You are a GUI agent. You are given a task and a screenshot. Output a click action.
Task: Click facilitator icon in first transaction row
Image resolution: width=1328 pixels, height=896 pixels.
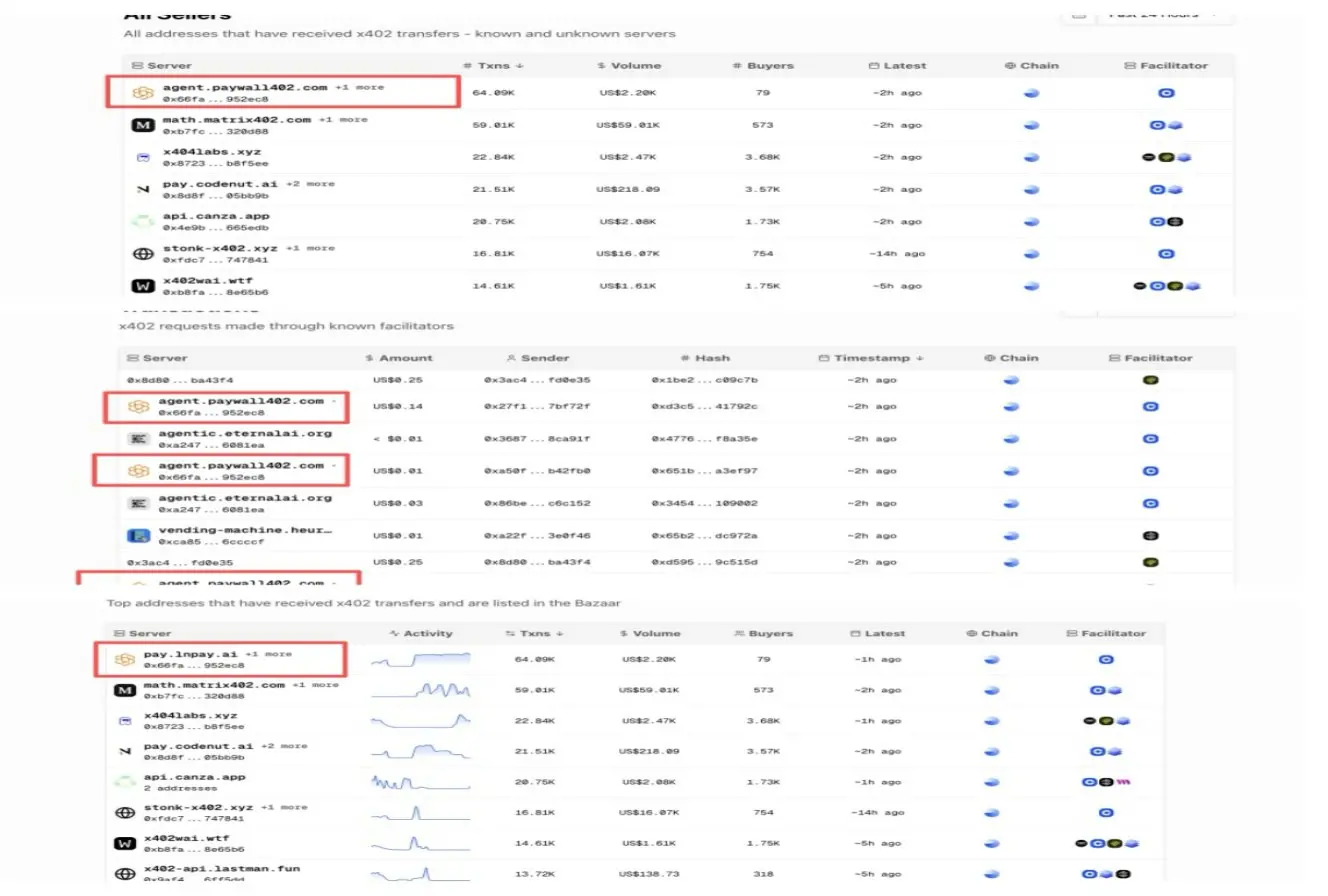pyautogui.click(x=1150, y=380)
